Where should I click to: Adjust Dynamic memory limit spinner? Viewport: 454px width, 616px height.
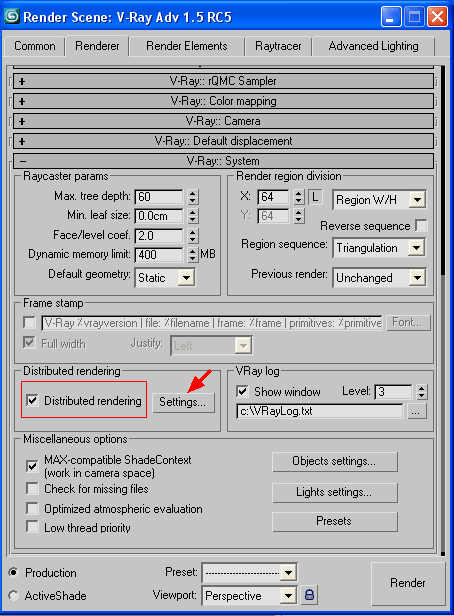click(x=192, y=255)
